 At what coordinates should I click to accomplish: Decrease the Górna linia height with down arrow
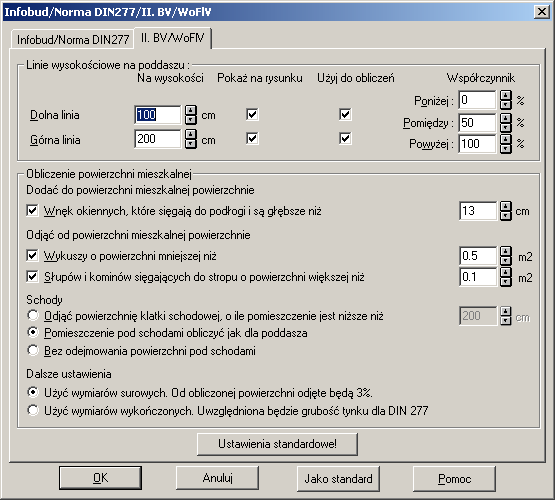pyautogui.click(x=191, y=143)
